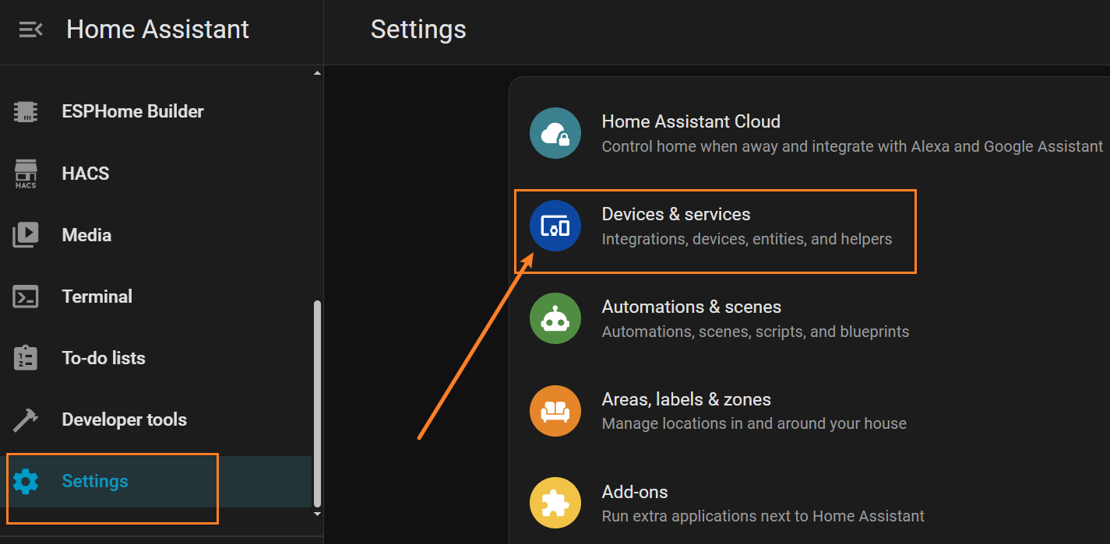Click the Automations & scenes robot icon
This screenshot has width=1110, height=545.
tap(555, 319)
